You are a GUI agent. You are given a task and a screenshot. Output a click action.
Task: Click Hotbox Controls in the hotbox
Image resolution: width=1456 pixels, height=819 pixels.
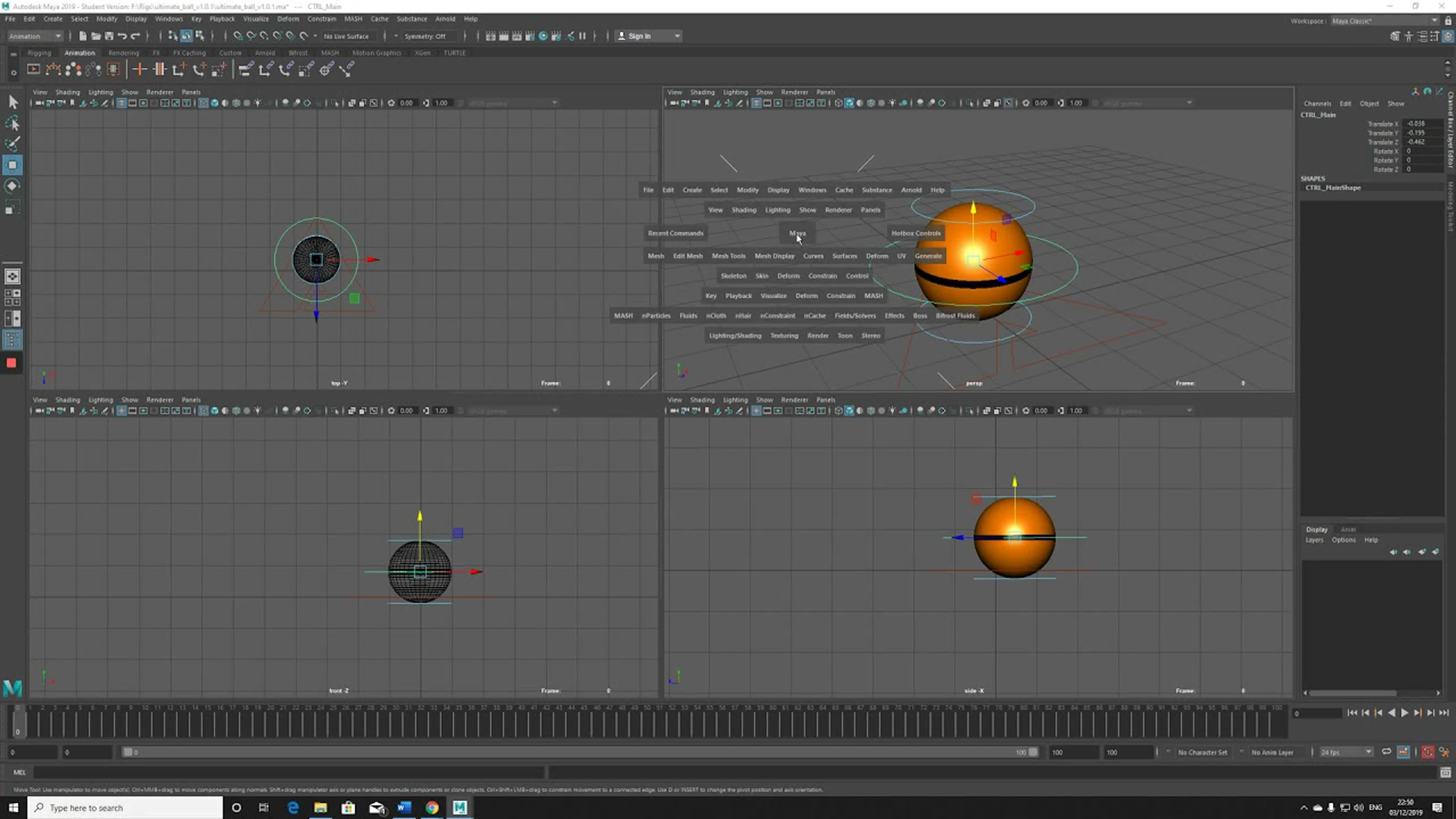916,233
